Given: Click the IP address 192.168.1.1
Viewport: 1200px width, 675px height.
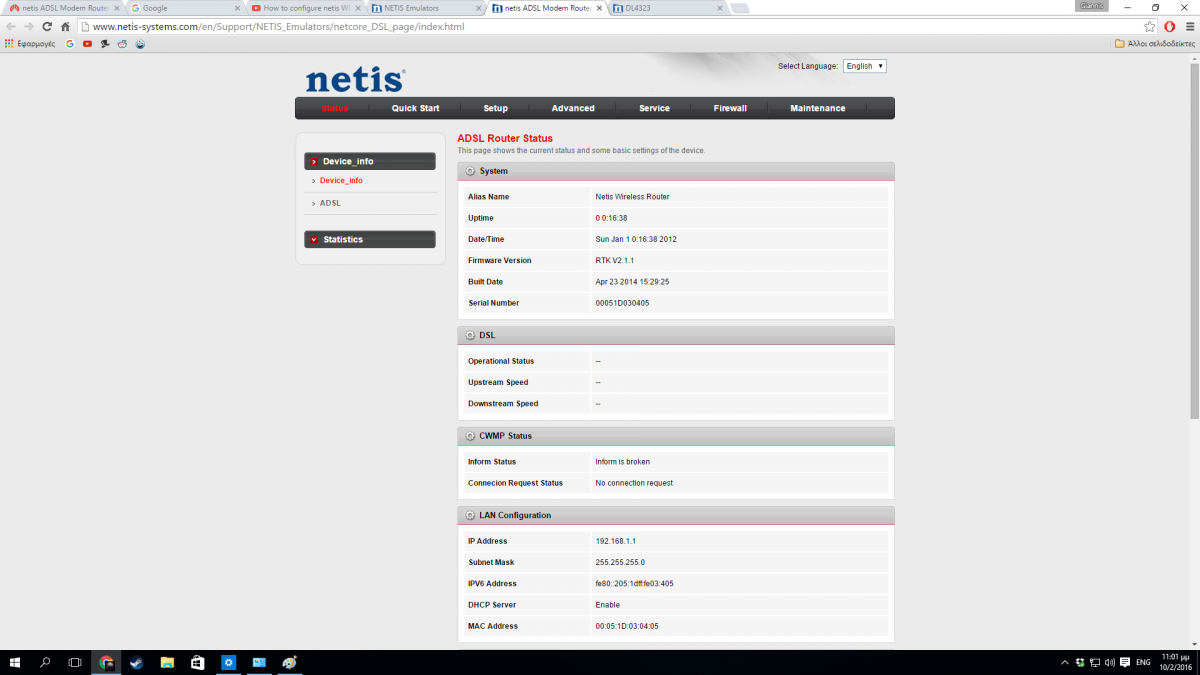Looking at the screenshot, I should pos(615,541).
